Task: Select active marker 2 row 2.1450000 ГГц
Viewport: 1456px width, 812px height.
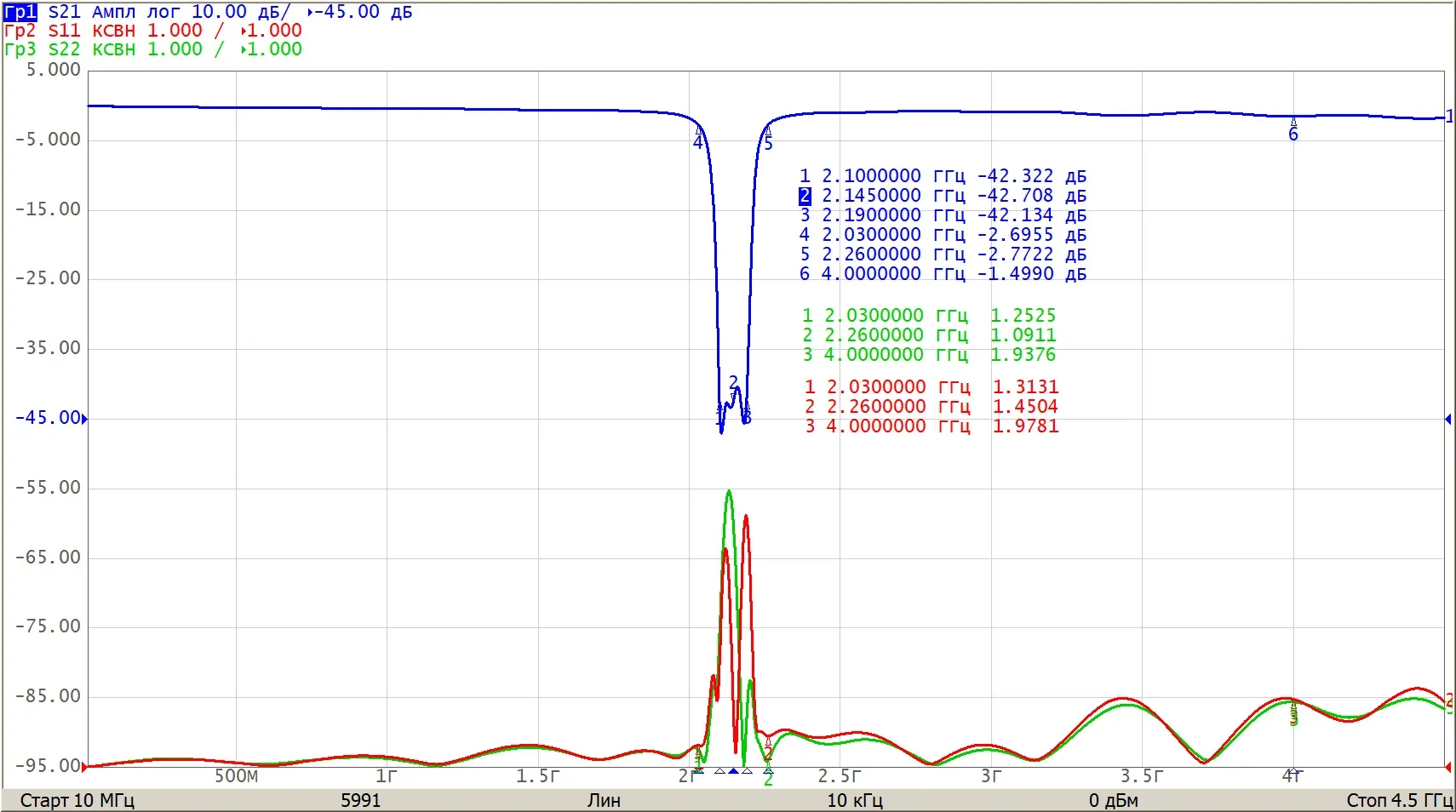Action: (943, 196)
